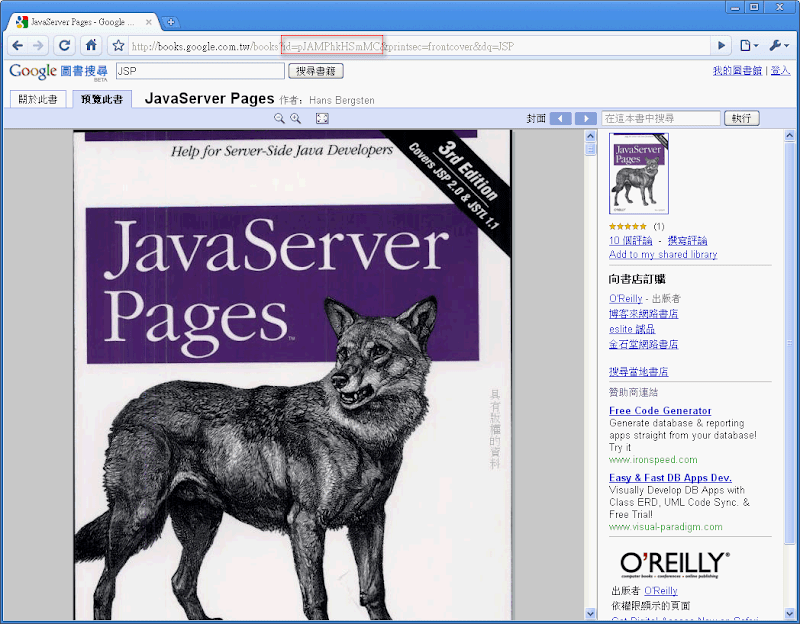Switch to the 關於此書 tab

click(x=38, y=99)
